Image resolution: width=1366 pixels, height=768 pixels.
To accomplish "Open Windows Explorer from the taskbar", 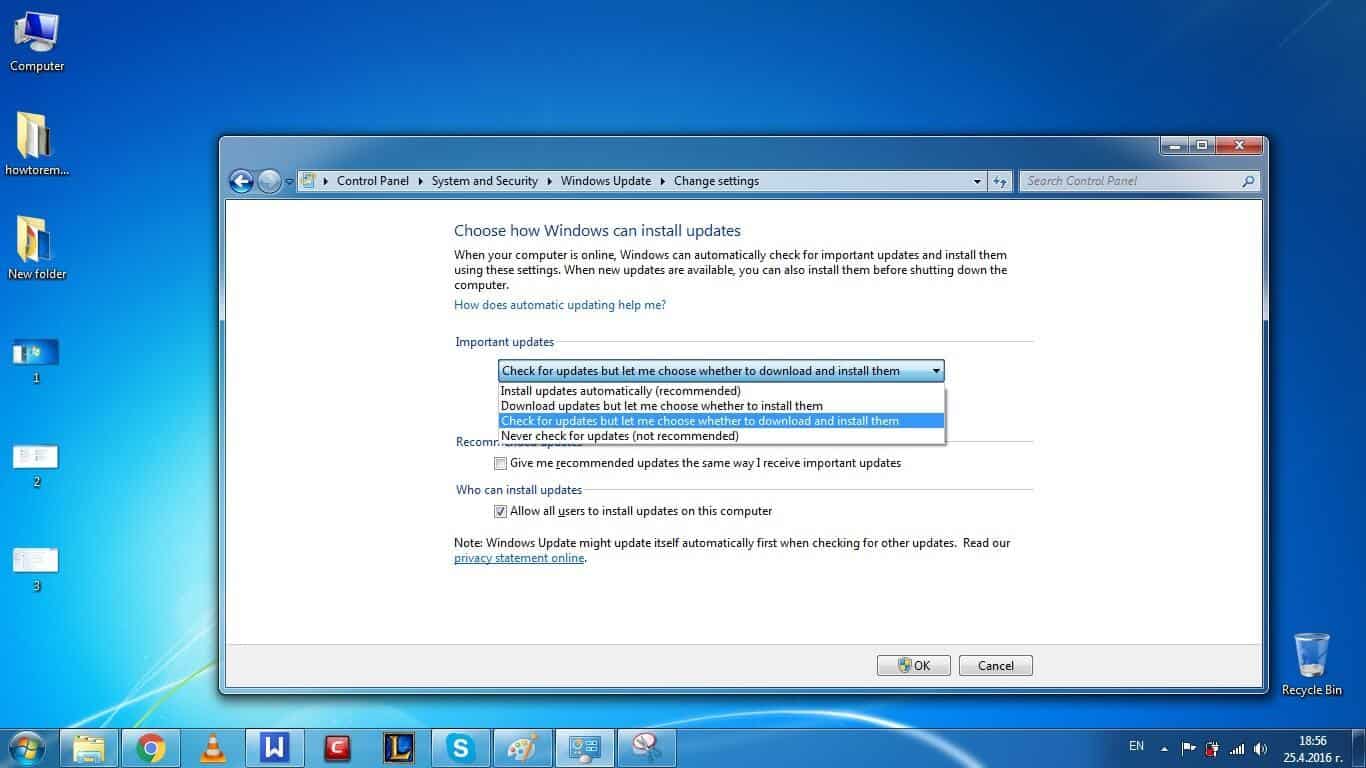I will point(89,747).
